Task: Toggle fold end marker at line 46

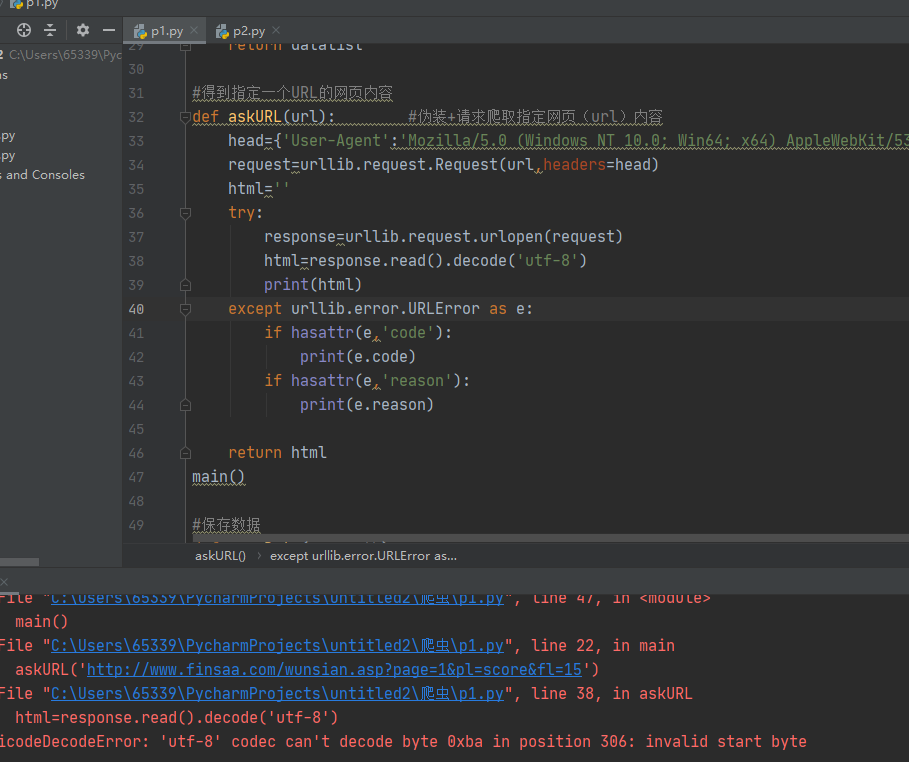Action: pyautogui.click(x=184, y=453)
